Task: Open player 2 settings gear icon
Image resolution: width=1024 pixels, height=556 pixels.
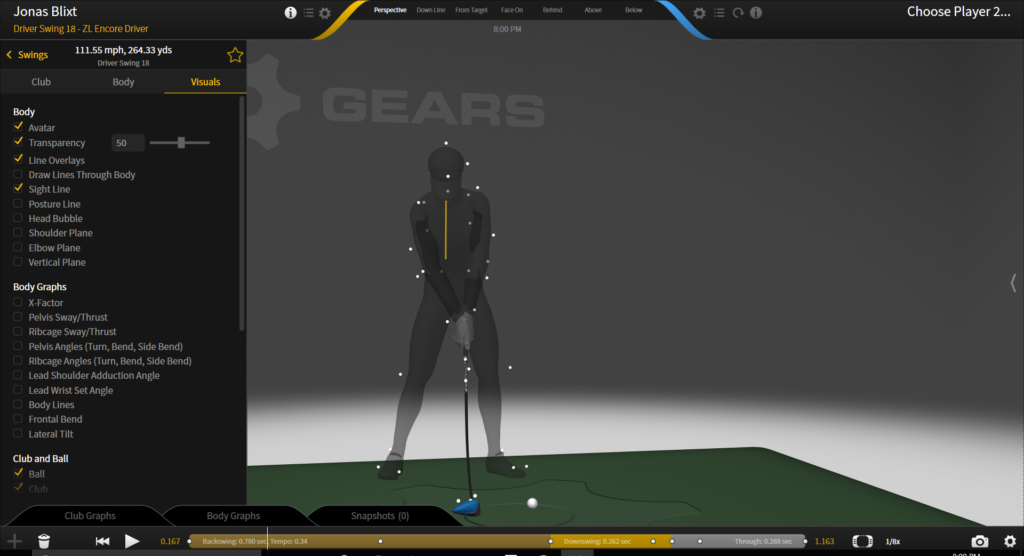Action: coord(699,13)
